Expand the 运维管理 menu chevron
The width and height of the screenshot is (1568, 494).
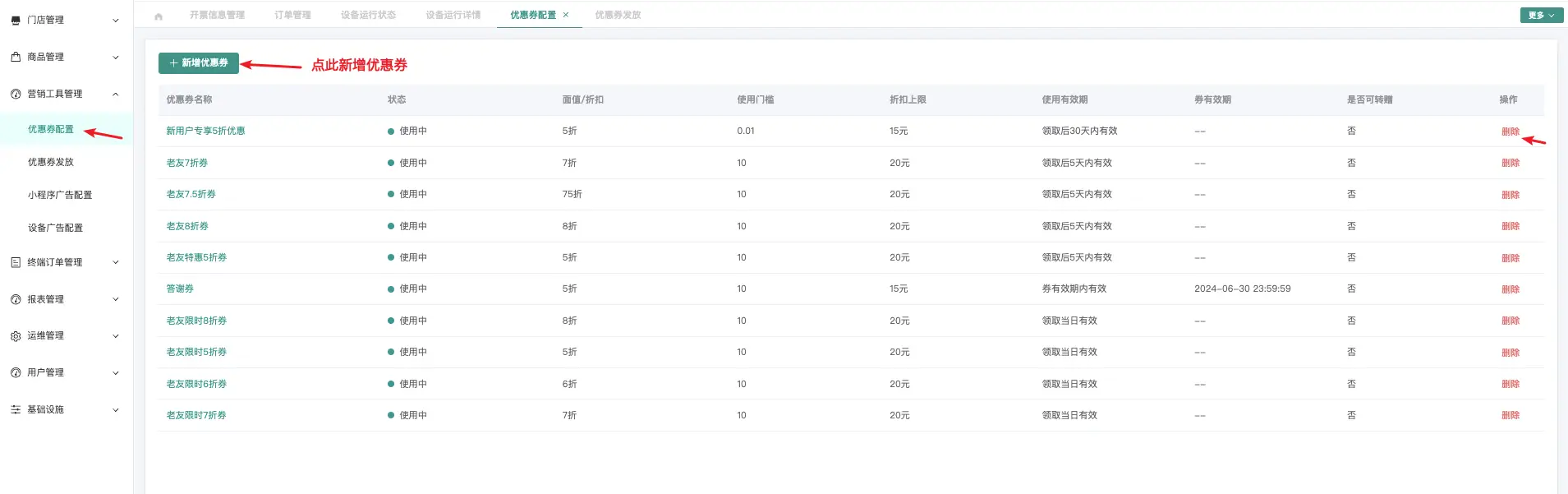[116, 335]
